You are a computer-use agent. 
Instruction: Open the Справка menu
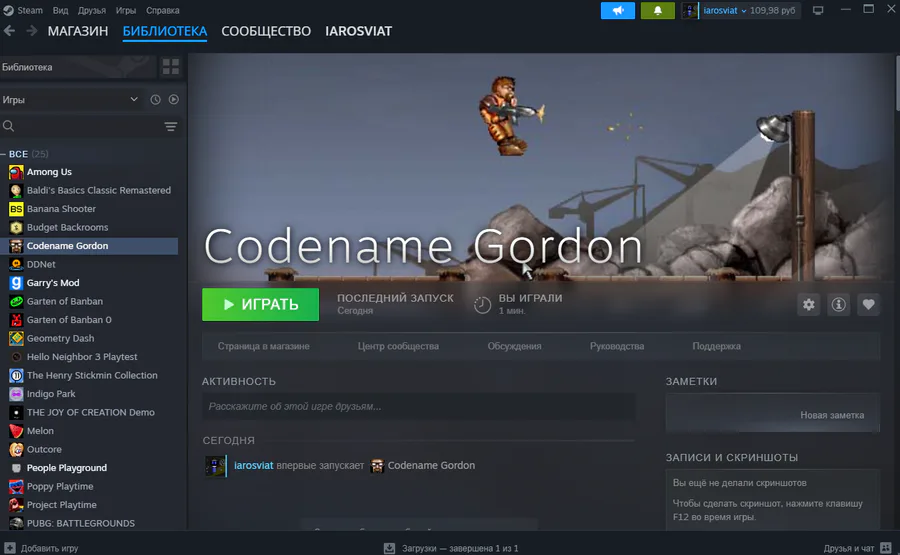point(162,10)
